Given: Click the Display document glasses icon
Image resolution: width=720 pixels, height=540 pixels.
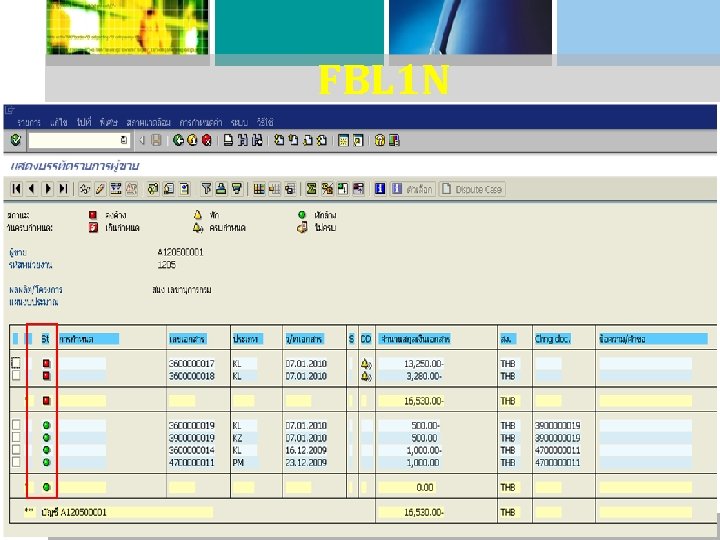Looking at the screenshot, I should pos(83,188).
